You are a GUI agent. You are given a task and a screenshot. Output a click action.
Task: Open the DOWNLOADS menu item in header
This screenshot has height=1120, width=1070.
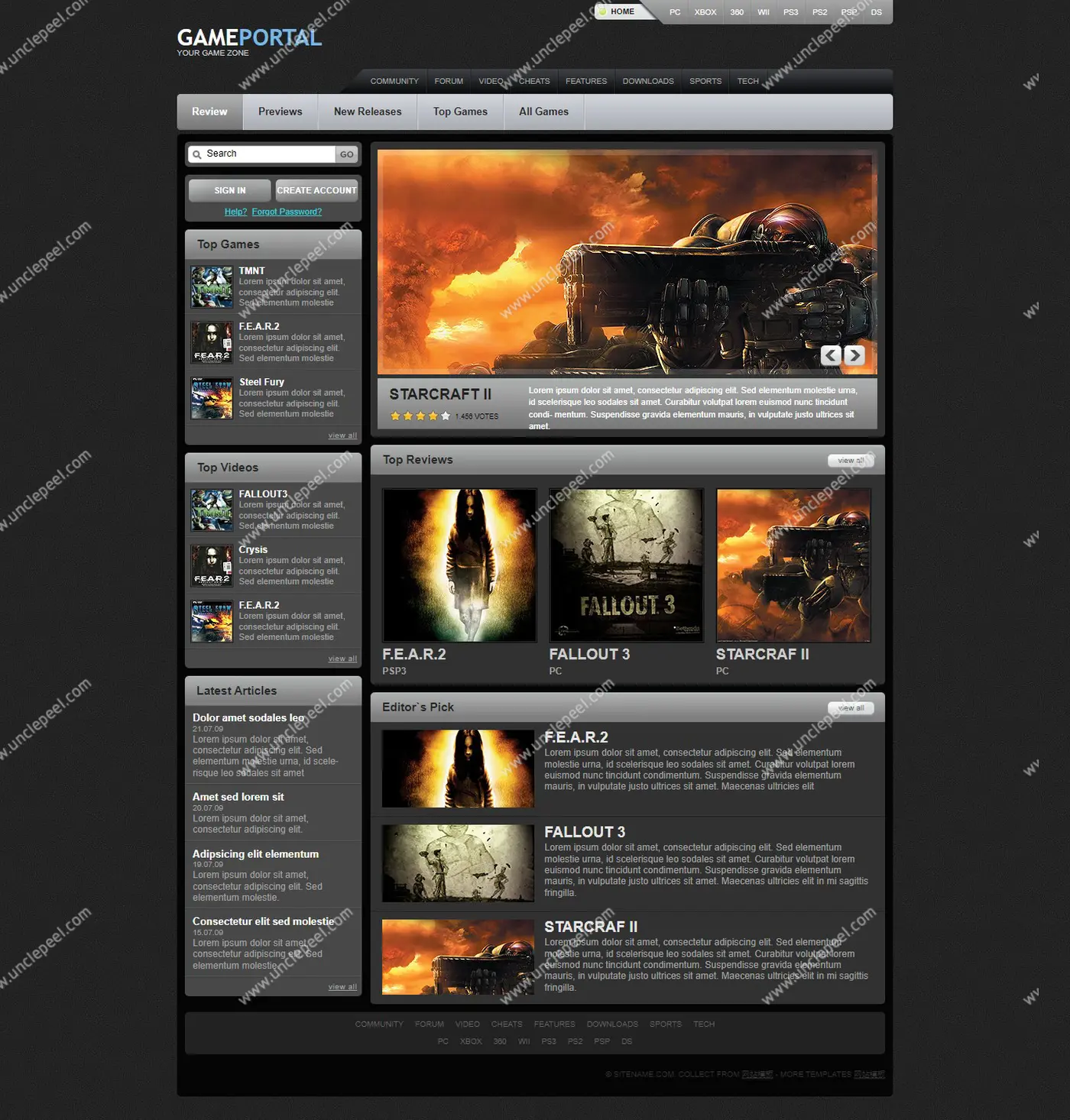click(648, 81)
